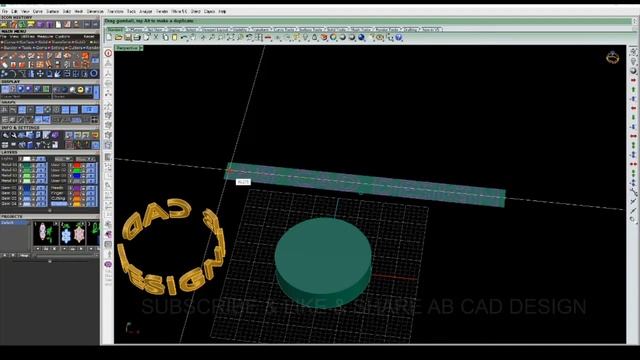This screenshot has height=360, width=640.
Task: Click the Measure item in Main Menu
Action: click(45, 37)
